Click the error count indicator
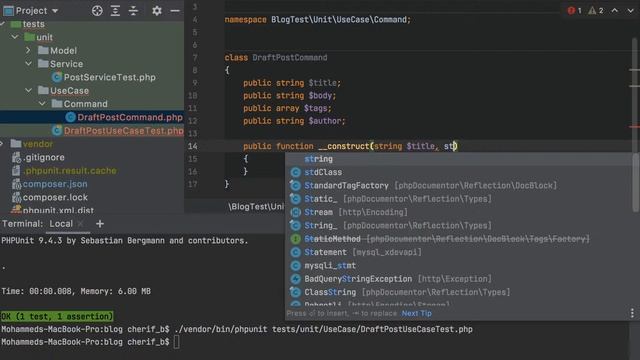The image size is (640, 360). pos(574,11)
